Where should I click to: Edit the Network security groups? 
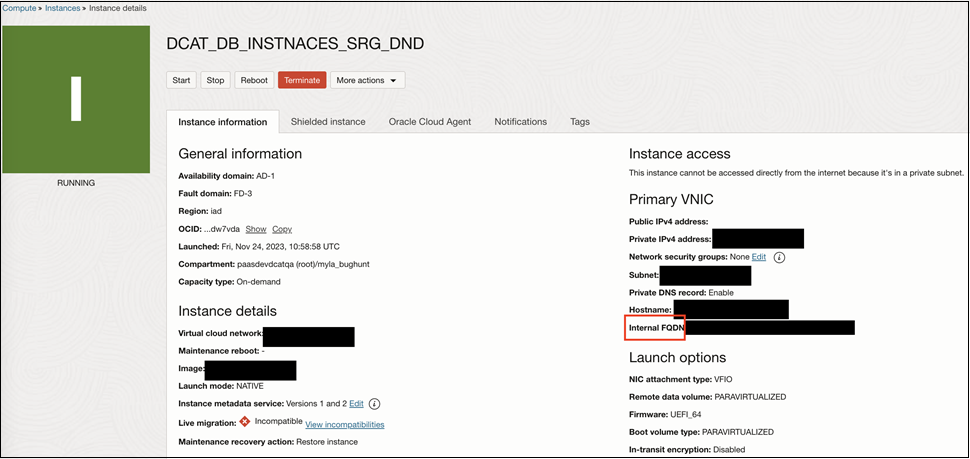pyautogui.click(x=758, y=257)
